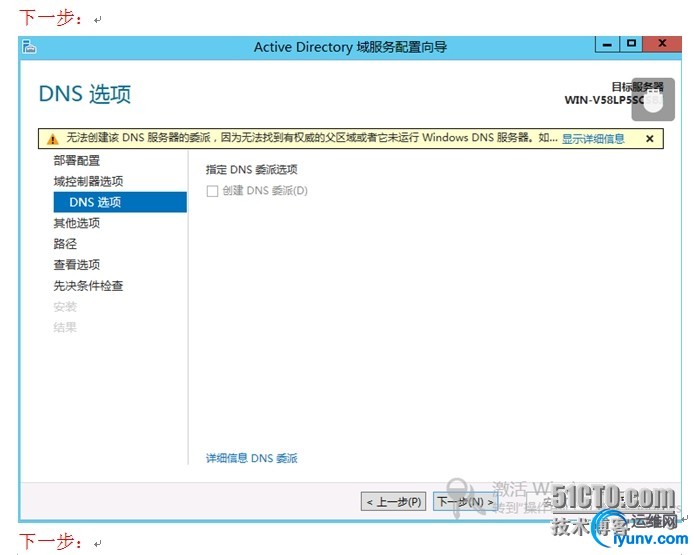
Task: Click the wizard icon in the title bar
Action: [29, 47]
